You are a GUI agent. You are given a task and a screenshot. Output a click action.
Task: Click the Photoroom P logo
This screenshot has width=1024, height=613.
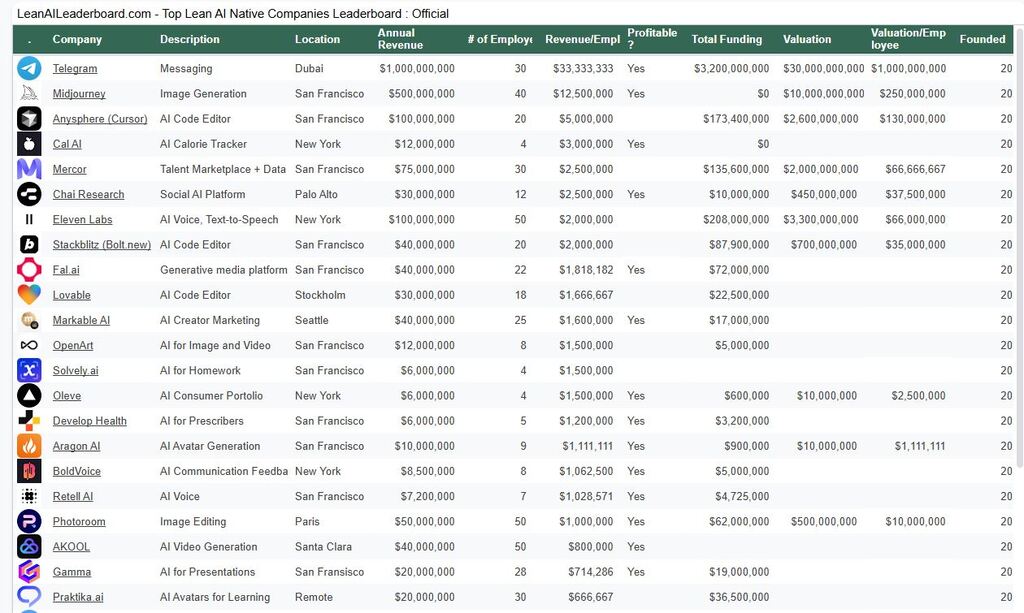29,522
